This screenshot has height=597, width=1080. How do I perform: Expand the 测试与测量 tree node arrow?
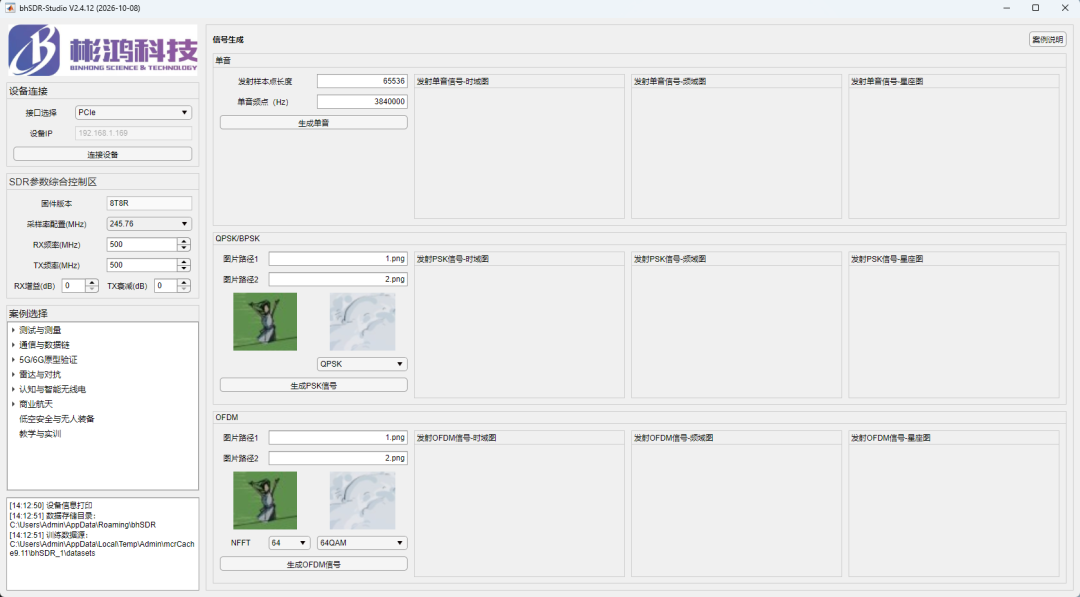(13, 330)
